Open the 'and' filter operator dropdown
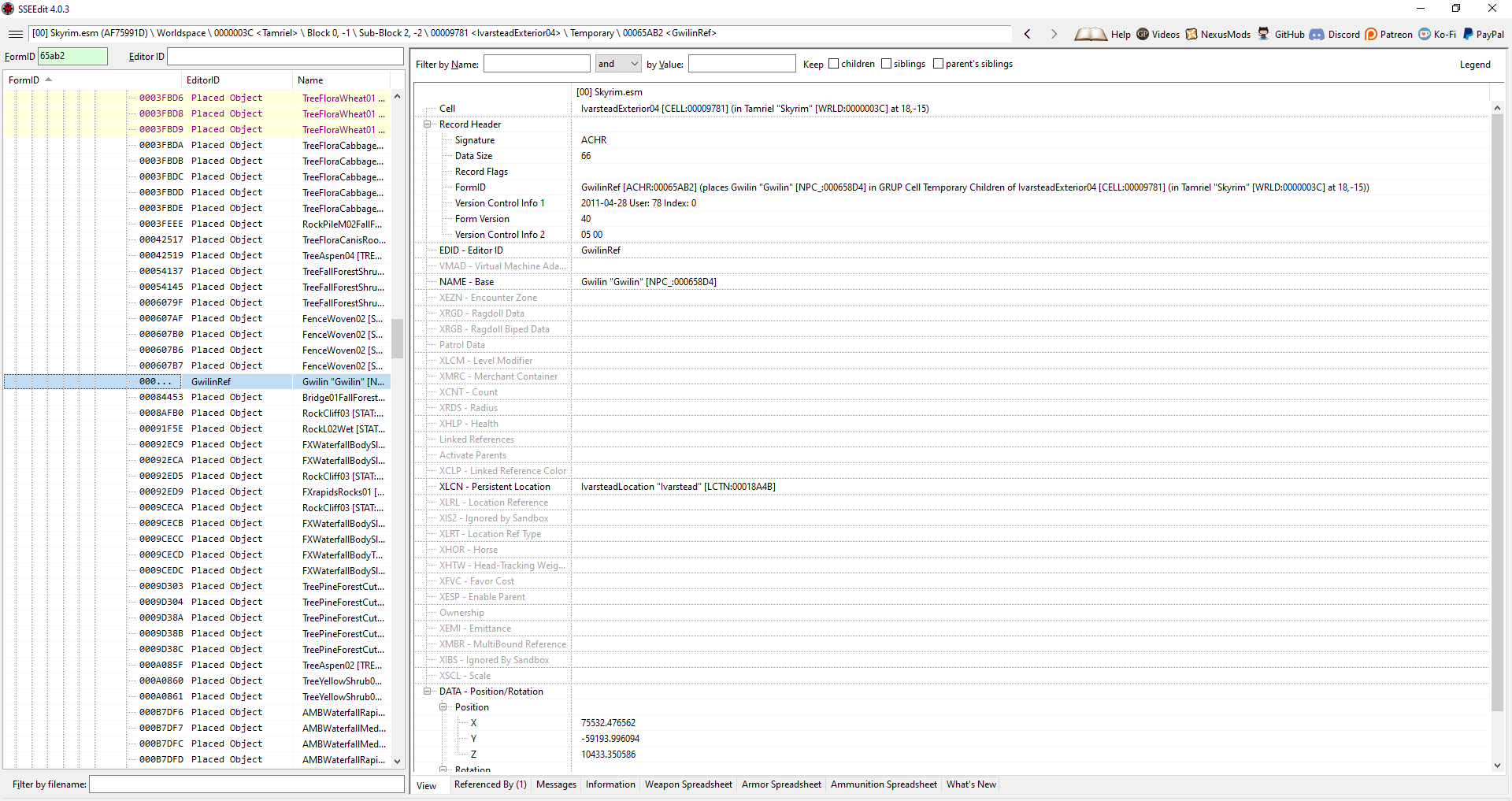 (x=618, y=64)
